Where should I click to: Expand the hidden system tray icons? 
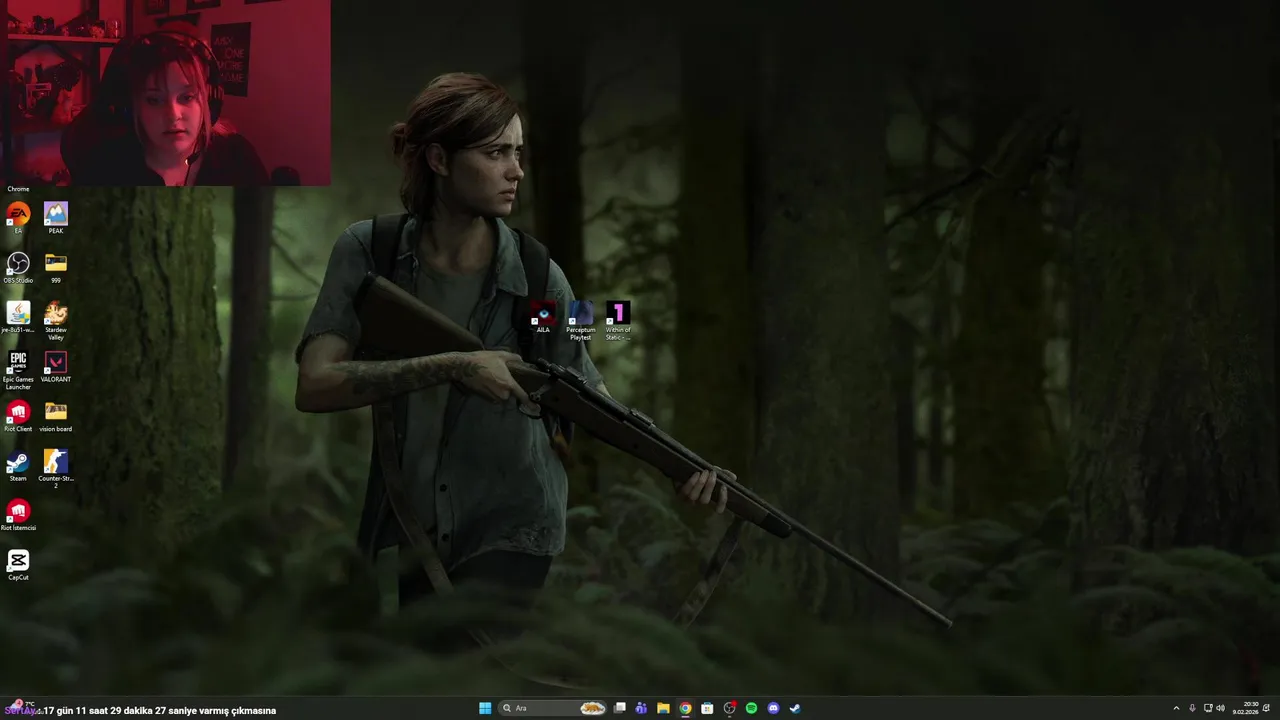tap(1176, 708)
